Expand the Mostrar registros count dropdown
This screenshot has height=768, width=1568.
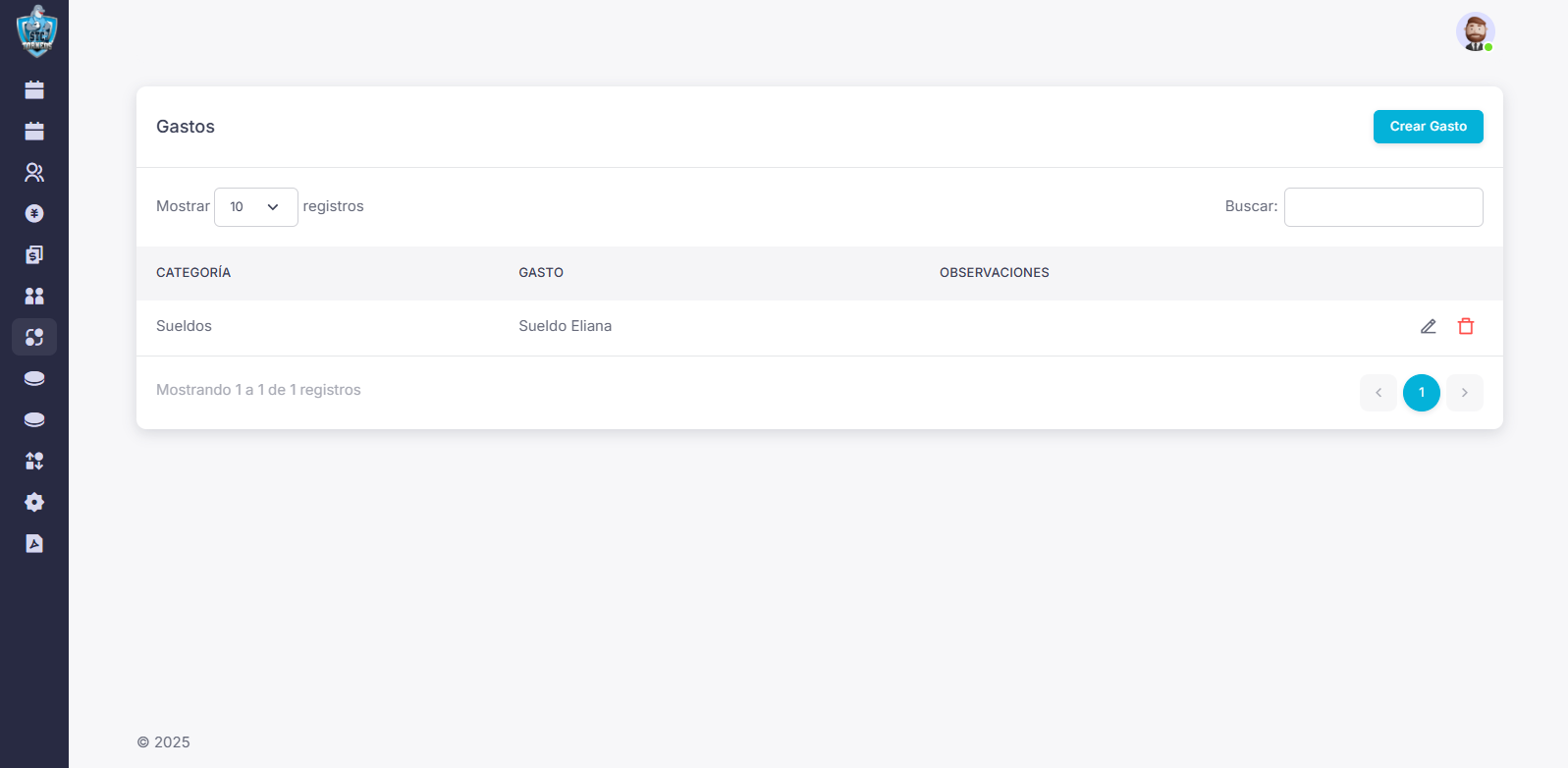coord(255,207)
